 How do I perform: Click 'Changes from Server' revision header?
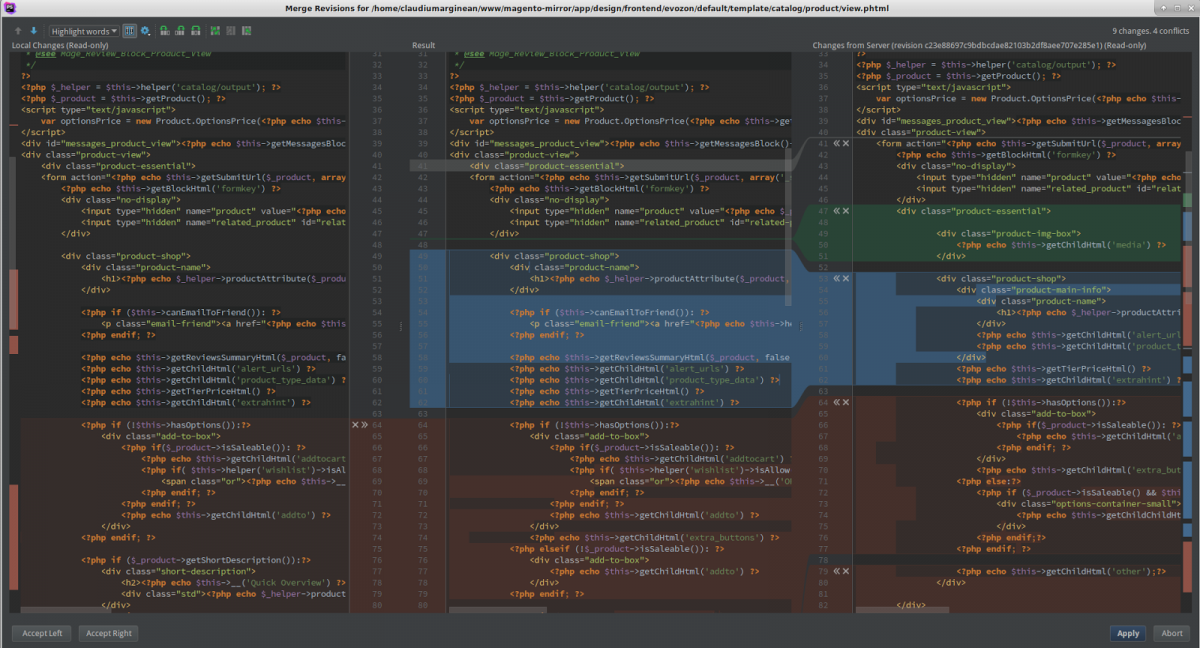[x=979, y=45]
